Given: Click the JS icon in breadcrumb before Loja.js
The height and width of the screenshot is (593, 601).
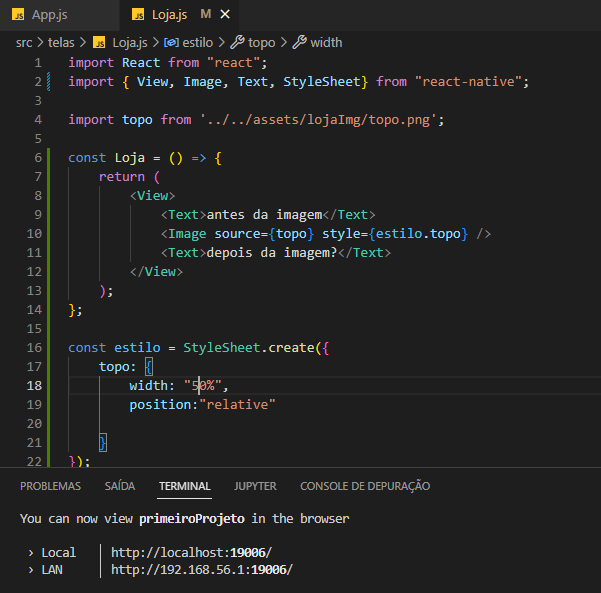Looking at the screenshot, I should tap(99, 43).
